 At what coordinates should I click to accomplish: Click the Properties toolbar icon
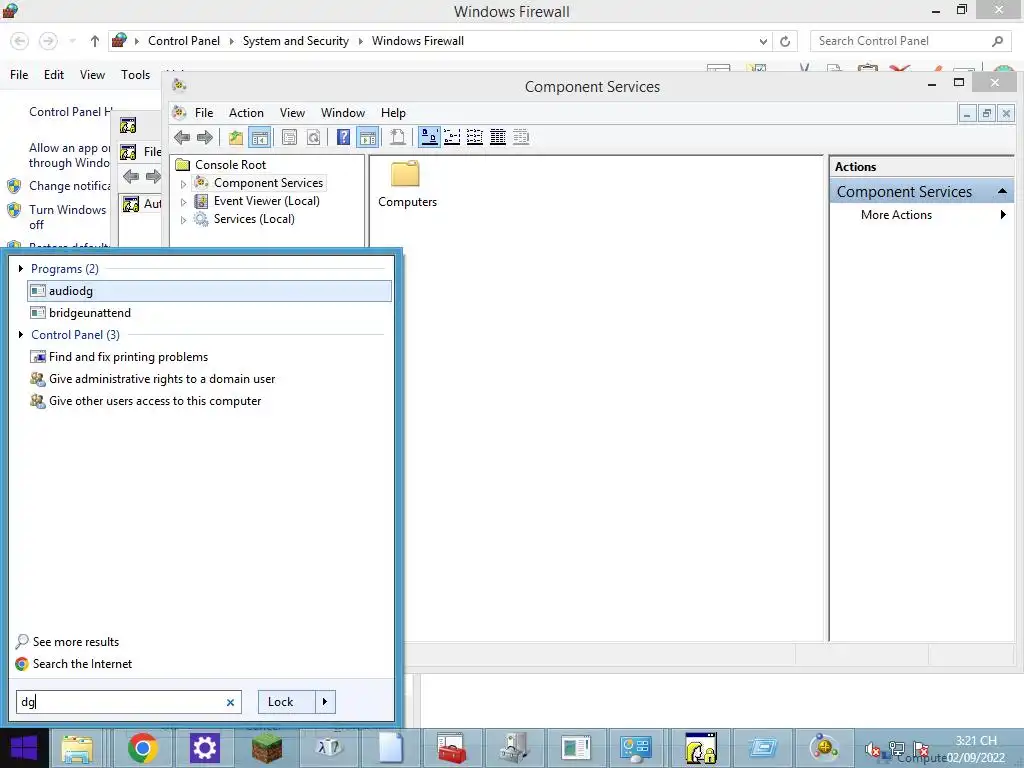tap(289, 137)
